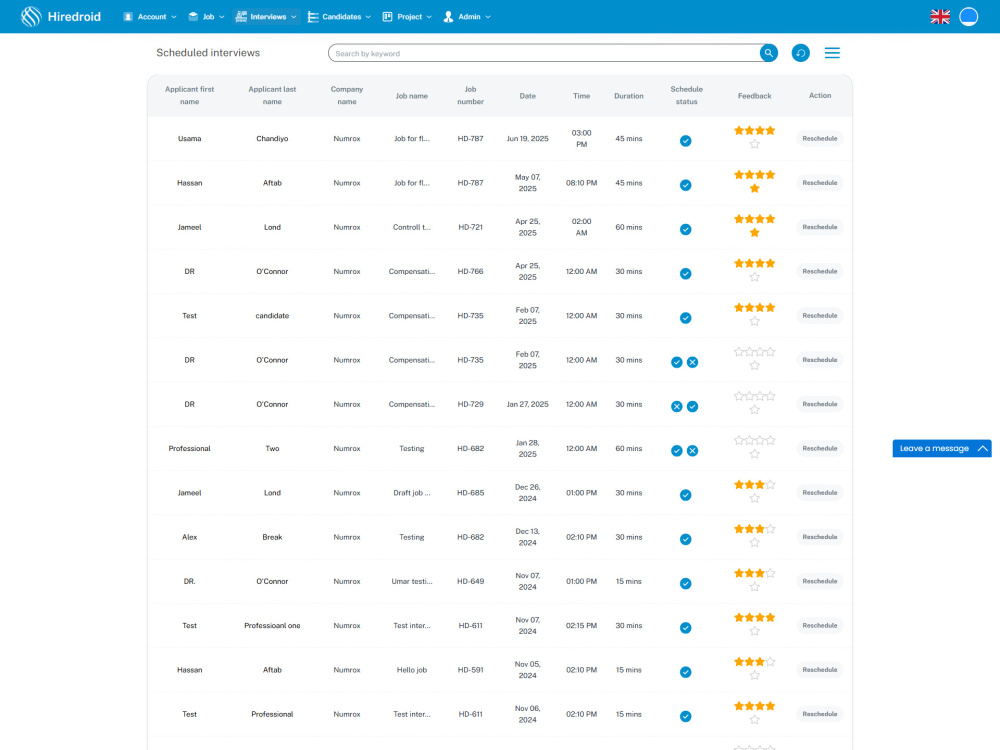Screen dimensions: 1000x750
Task: Click the Professioanl one last name
Action: click(x=272, y=626)
